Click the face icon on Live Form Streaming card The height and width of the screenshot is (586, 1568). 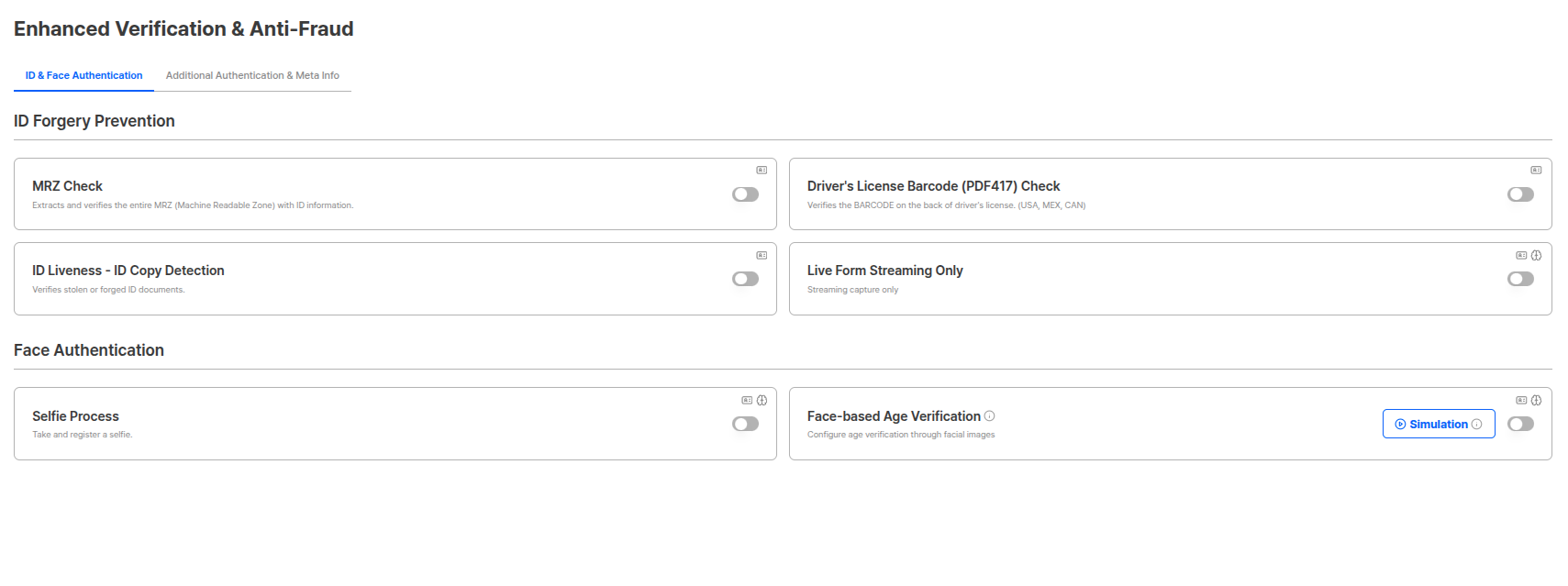(x=1536, y=255)
